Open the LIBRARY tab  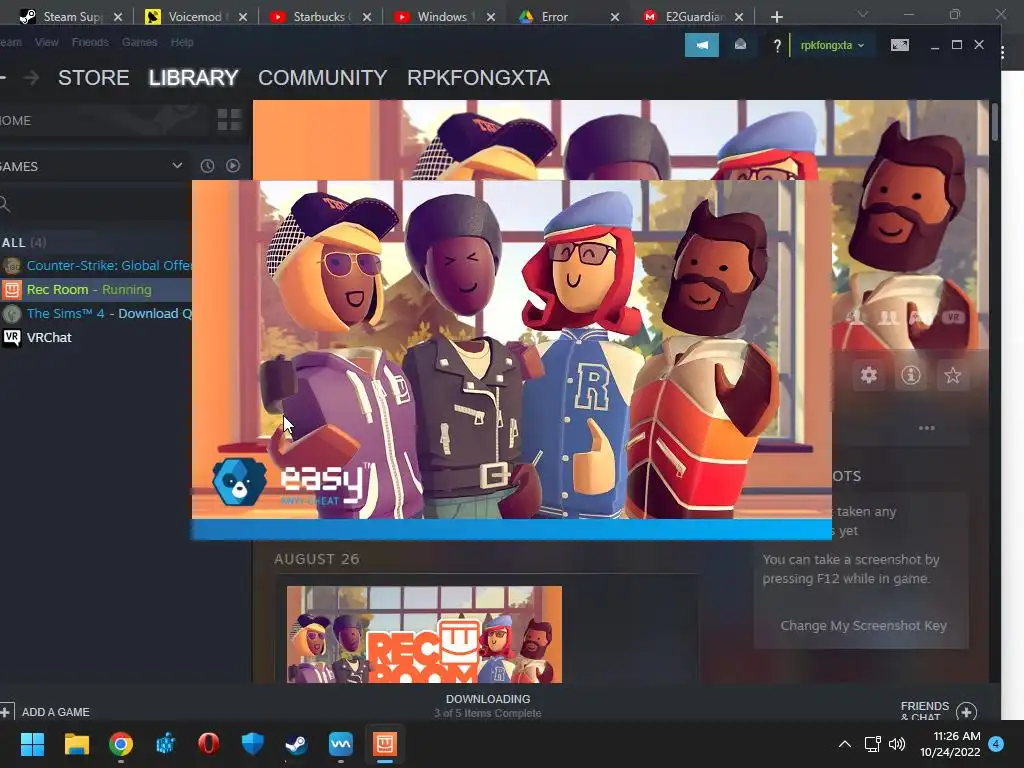click(193, 78)
